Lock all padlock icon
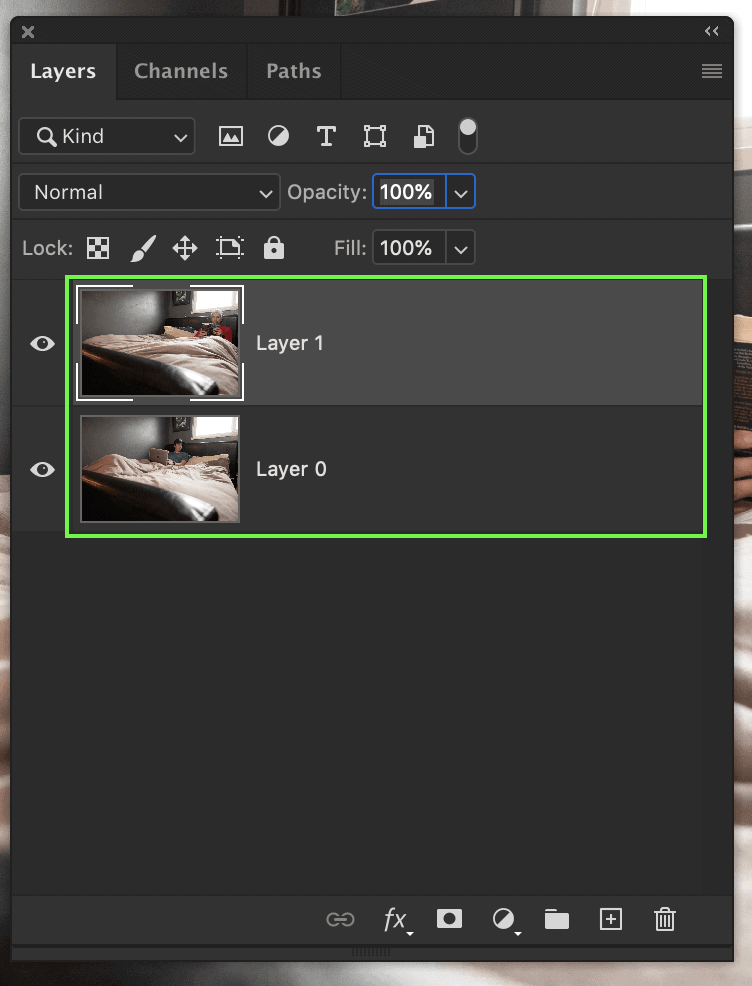Viewport: 752px width, 986px height. point(274,248)
